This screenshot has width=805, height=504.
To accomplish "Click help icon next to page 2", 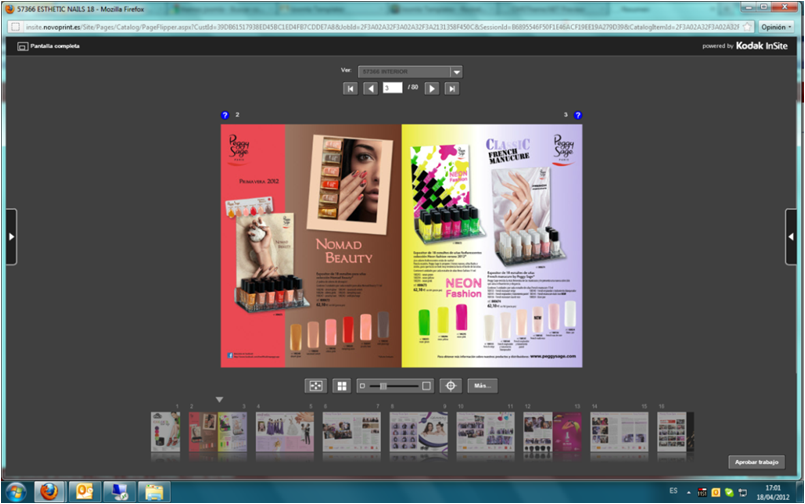I will (225, 115).
